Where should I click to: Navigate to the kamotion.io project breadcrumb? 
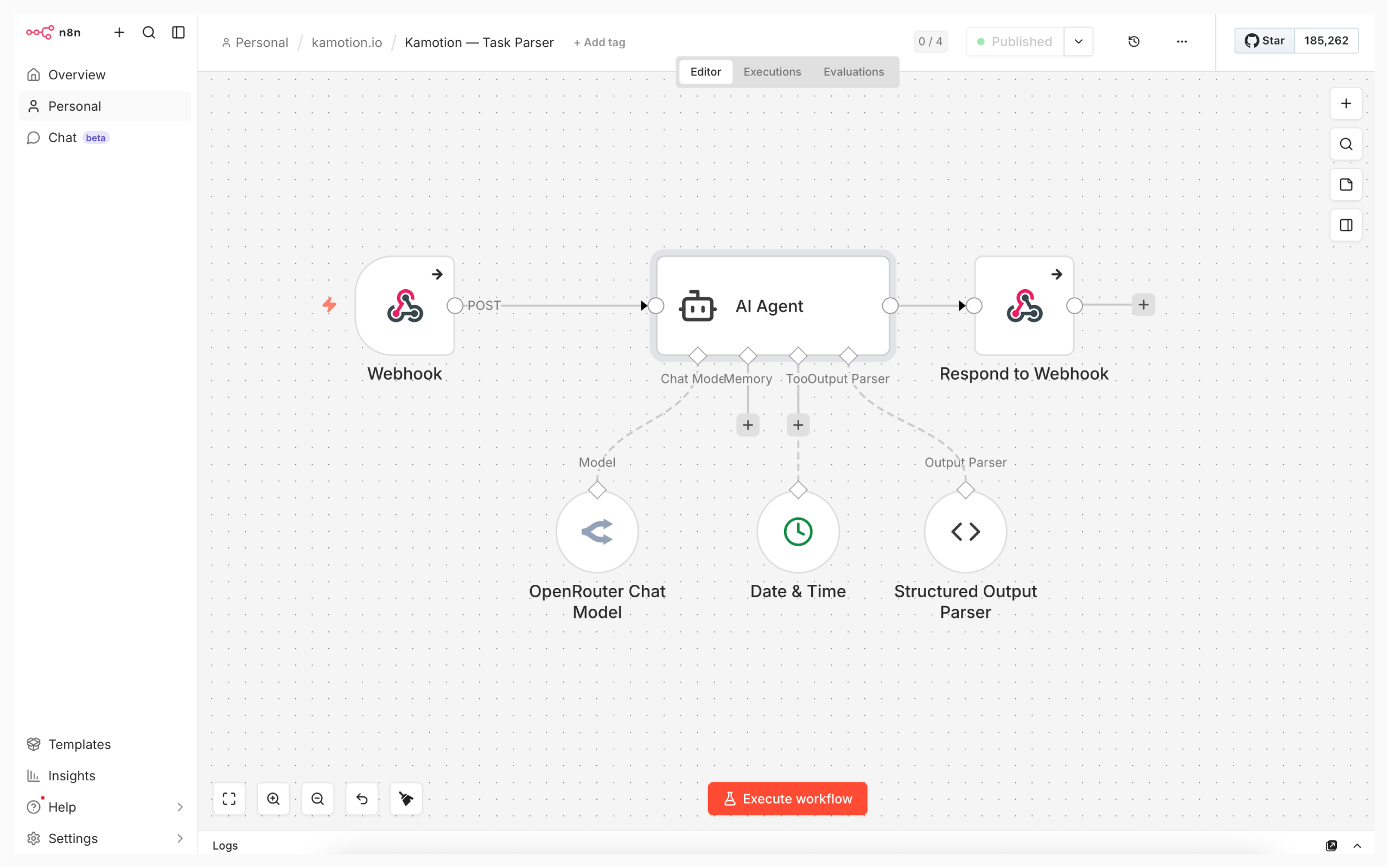[x=347, y=42]
